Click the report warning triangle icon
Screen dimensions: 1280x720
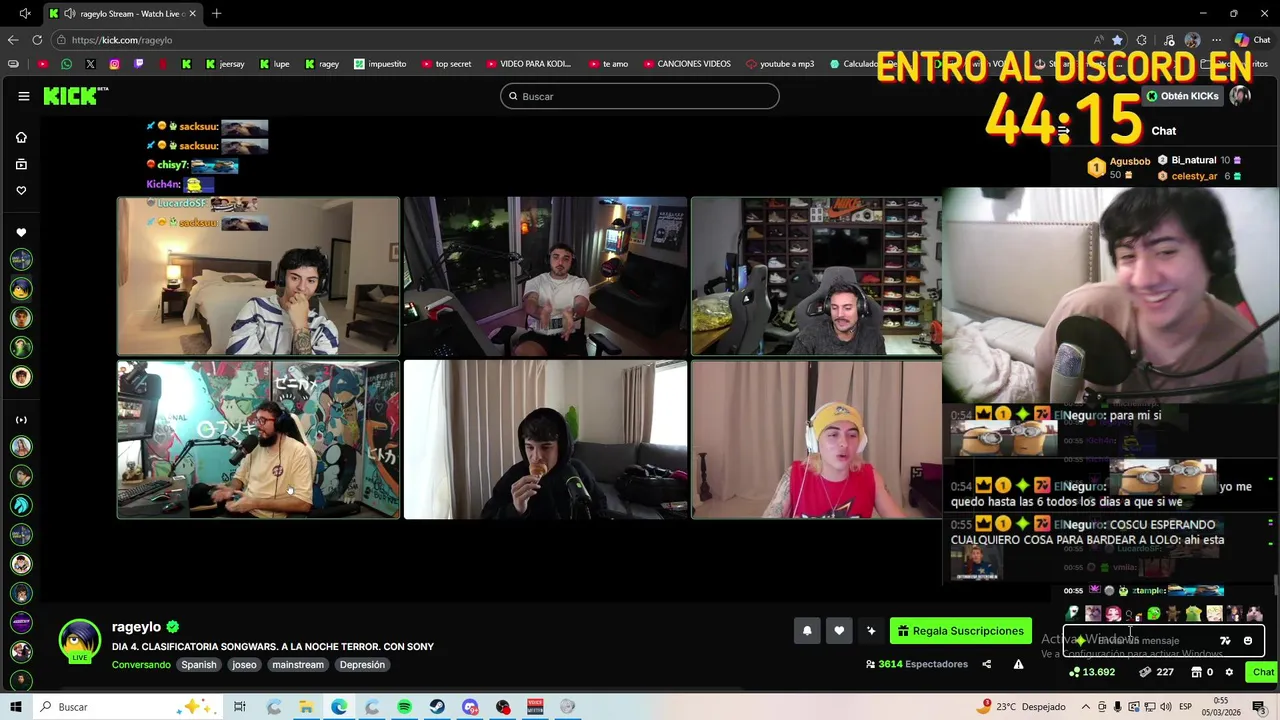pos(1018,664)
